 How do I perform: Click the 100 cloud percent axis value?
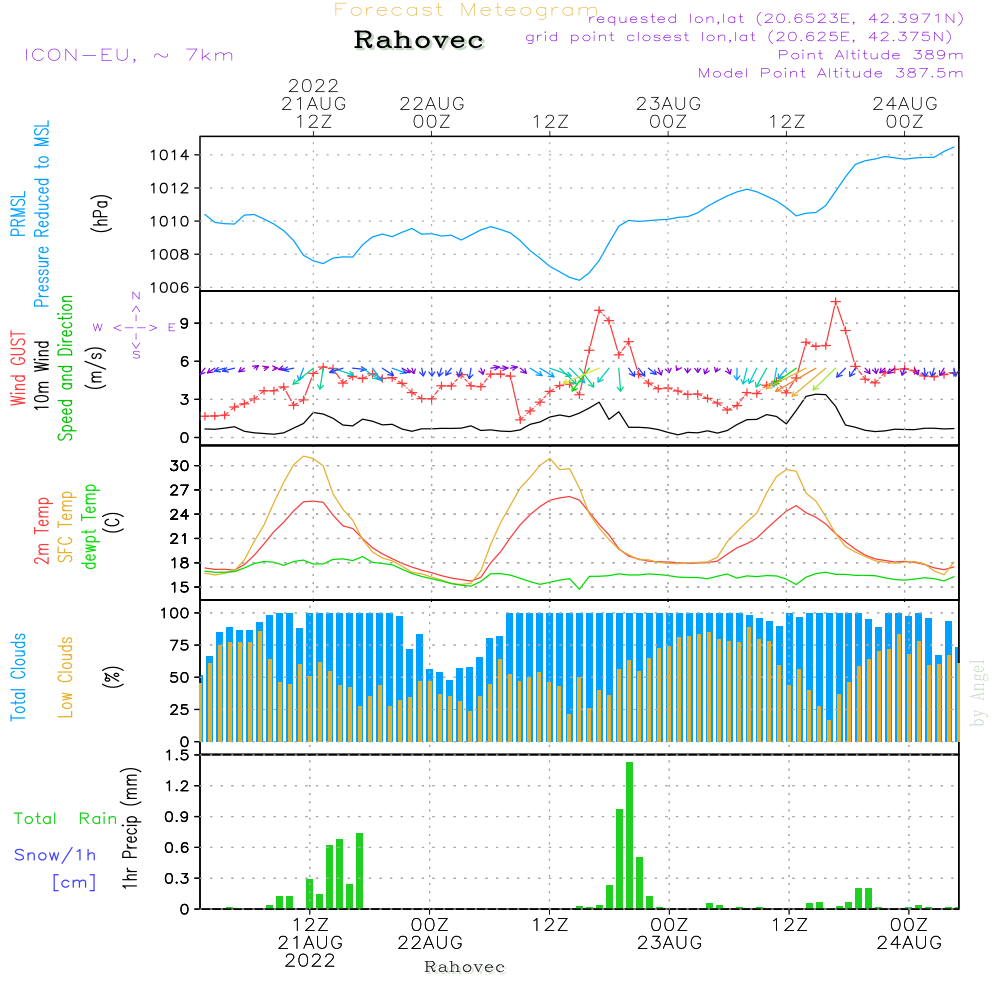tap(175, 613)
